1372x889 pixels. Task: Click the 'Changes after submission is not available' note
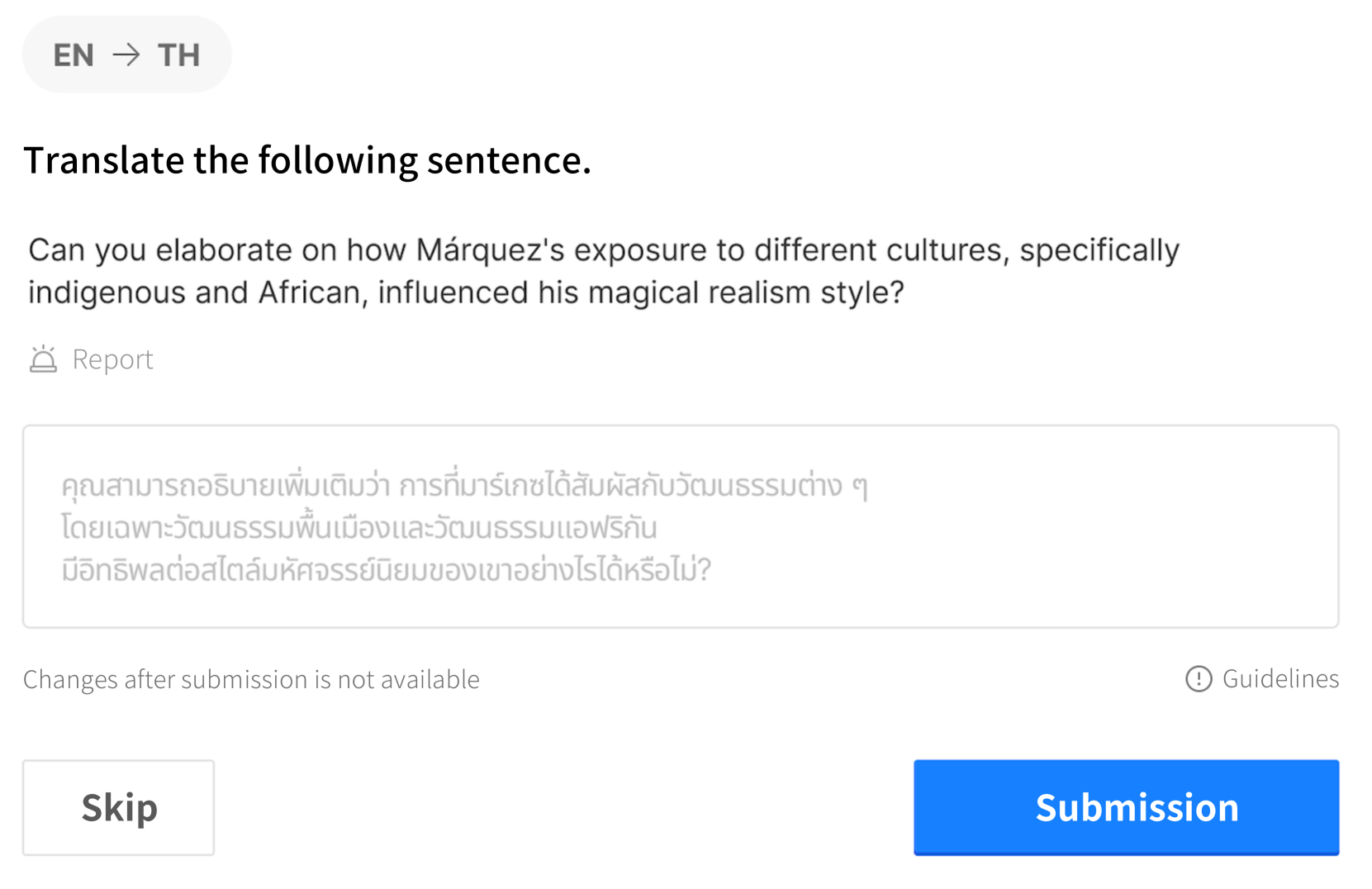pos(251,680)
